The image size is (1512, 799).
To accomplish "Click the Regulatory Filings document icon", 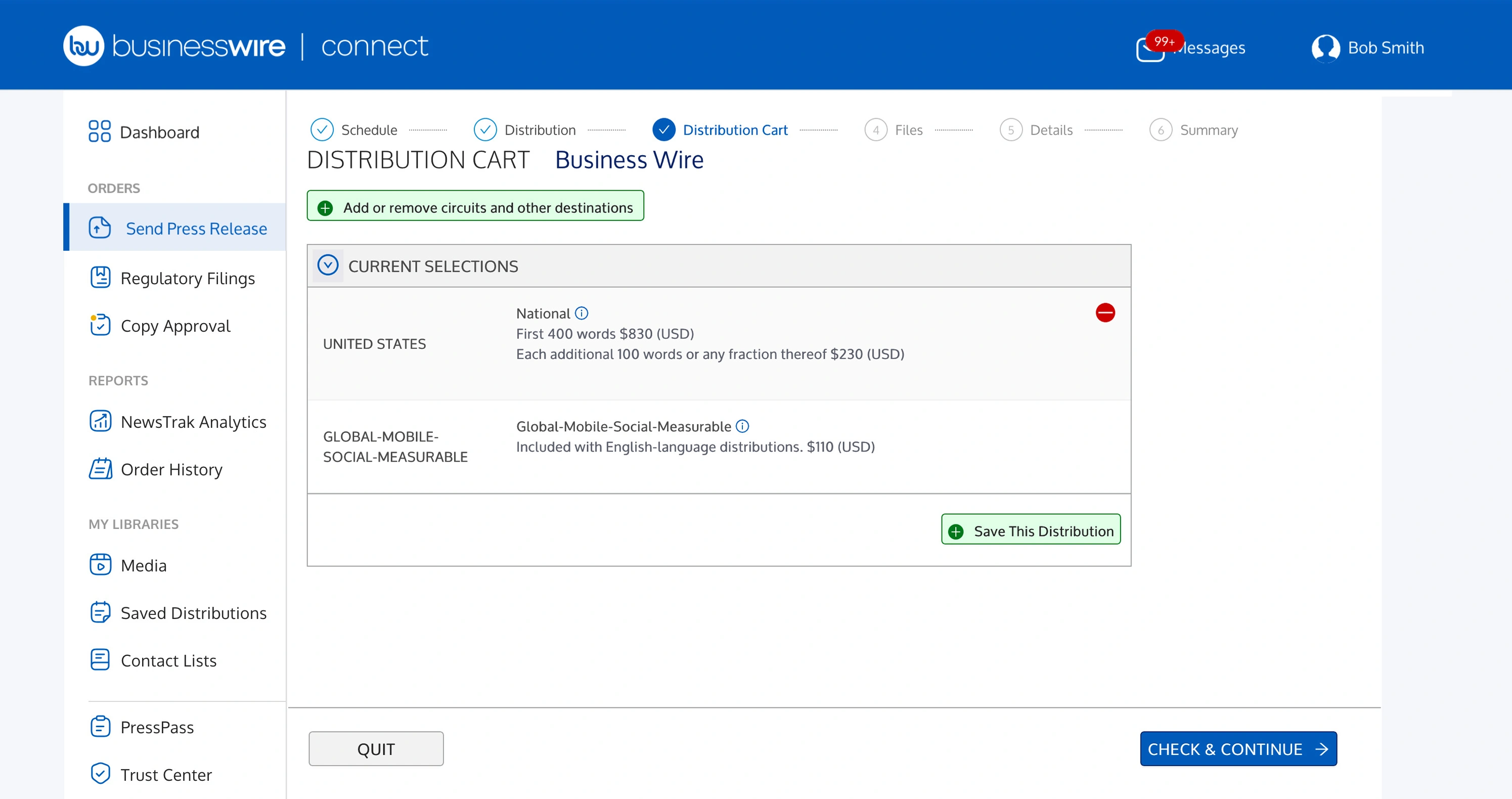I will click(x=100, y=278).
